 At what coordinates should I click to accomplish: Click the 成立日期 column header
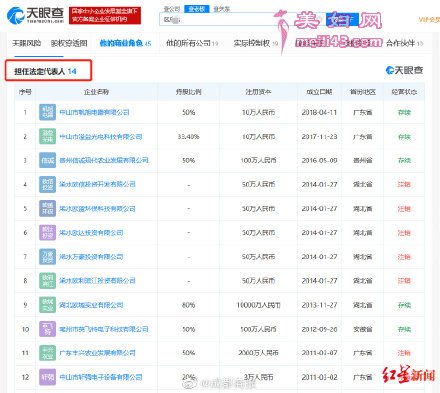point(319,92)
